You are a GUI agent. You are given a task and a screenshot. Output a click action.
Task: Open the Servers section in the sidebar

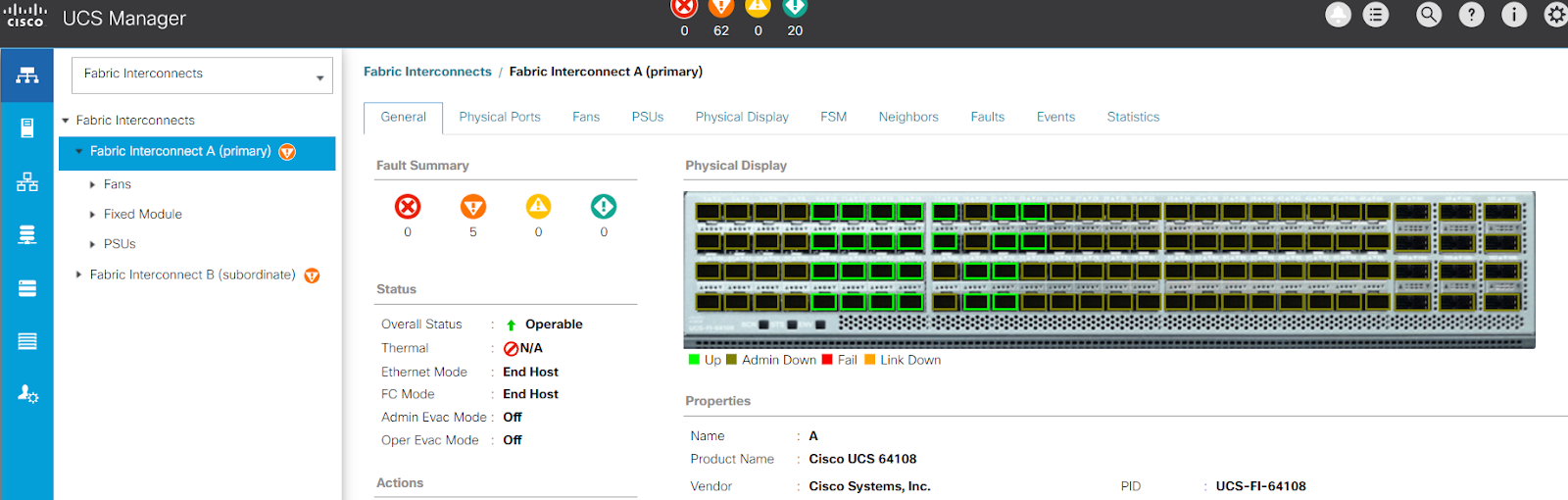(27, 127)
